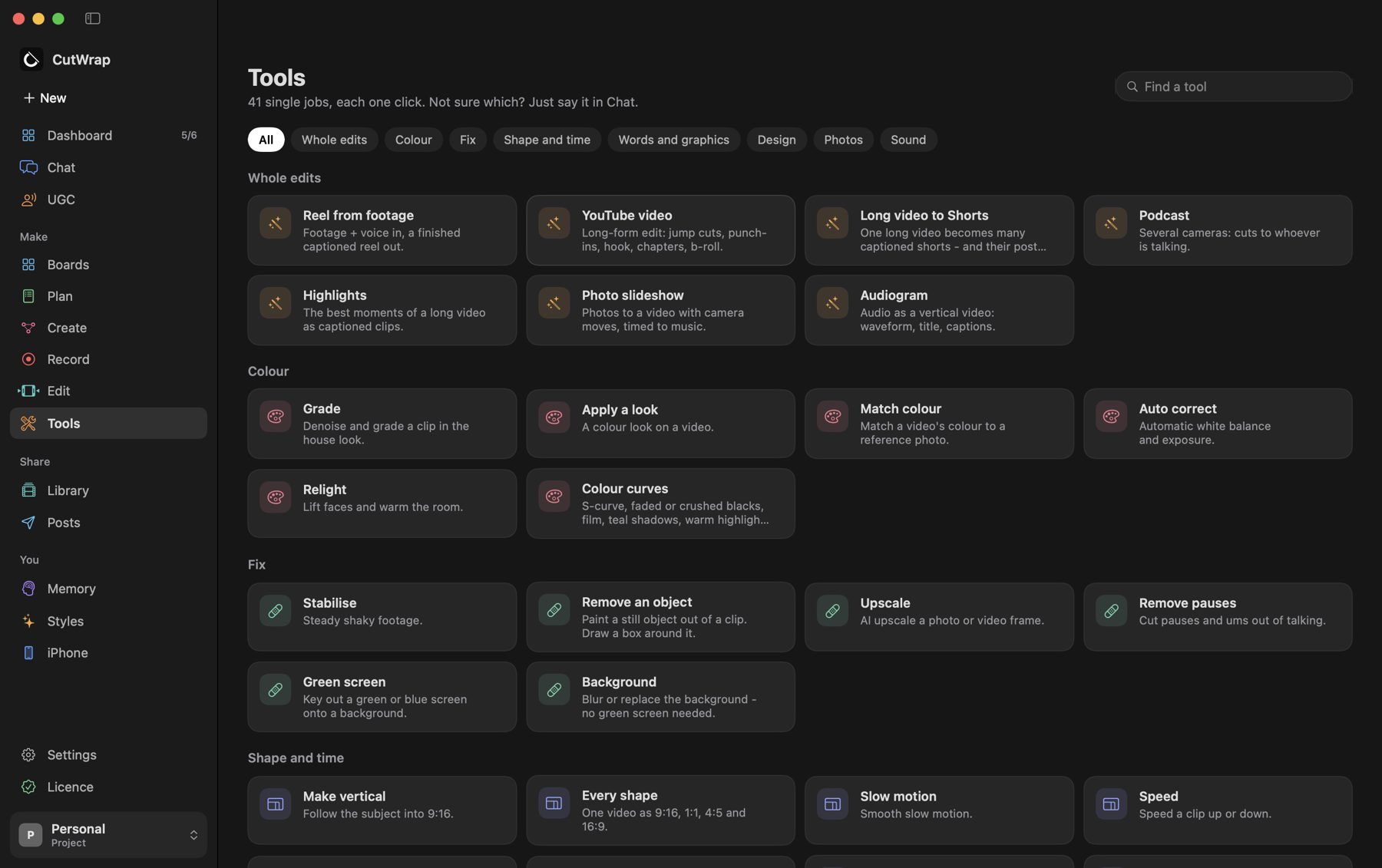Open the Licence section
The width and height of the screenshot is (1382, 868).
108,787
